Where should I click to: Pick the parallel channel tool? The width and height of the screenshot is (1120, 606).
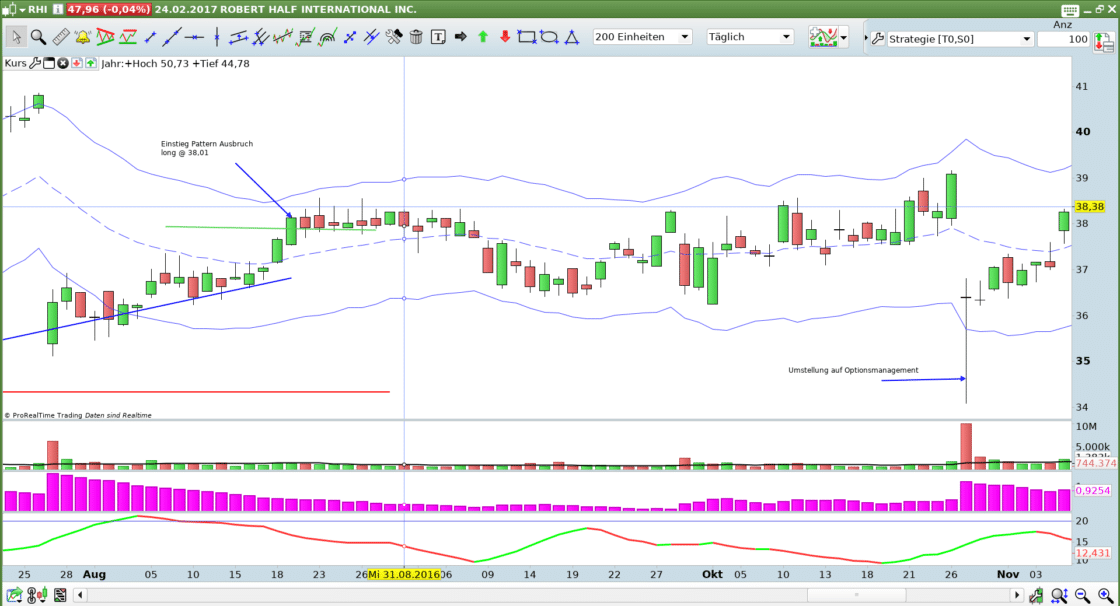point(238,37)
